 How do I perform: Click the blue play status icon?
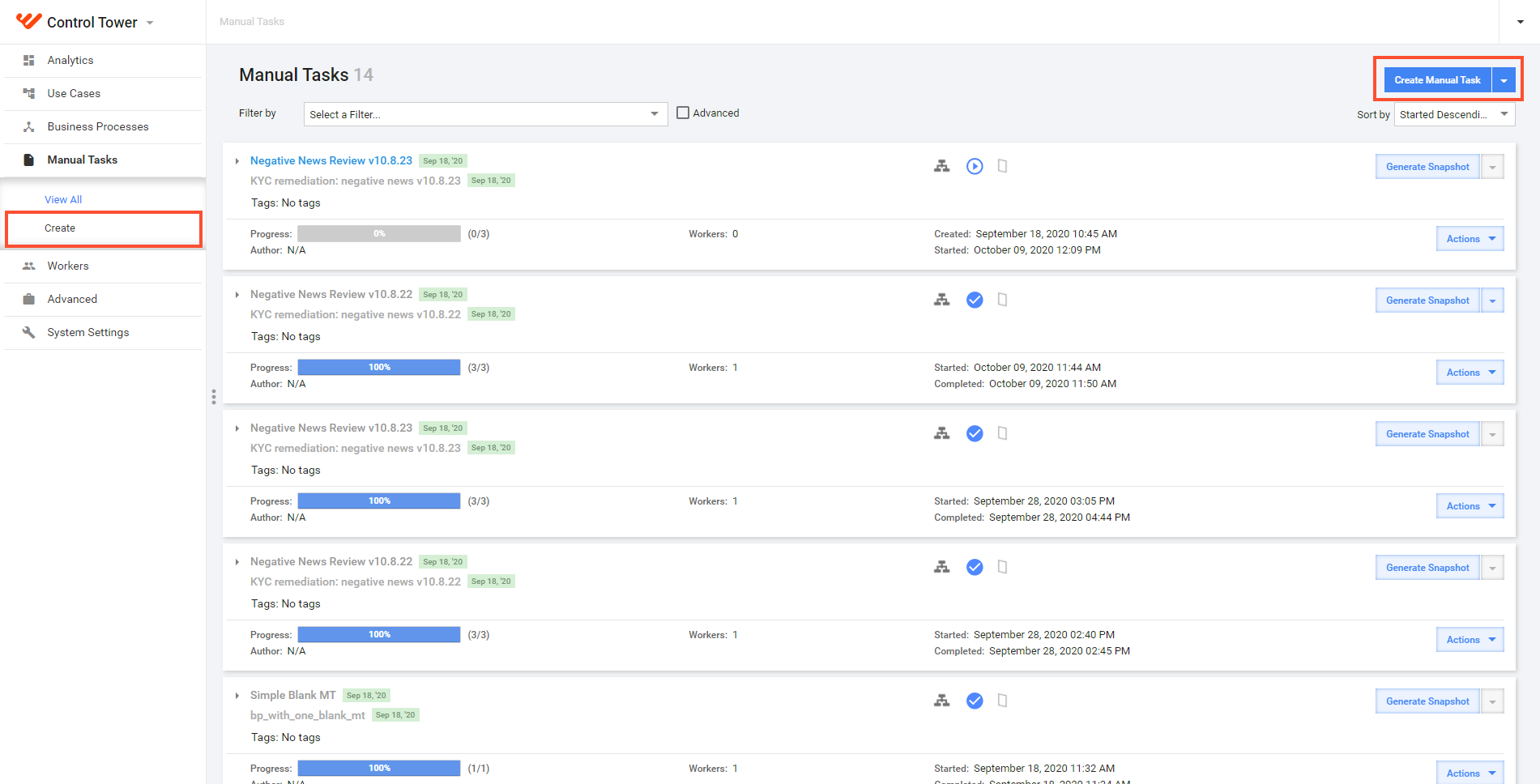point(975,166)
